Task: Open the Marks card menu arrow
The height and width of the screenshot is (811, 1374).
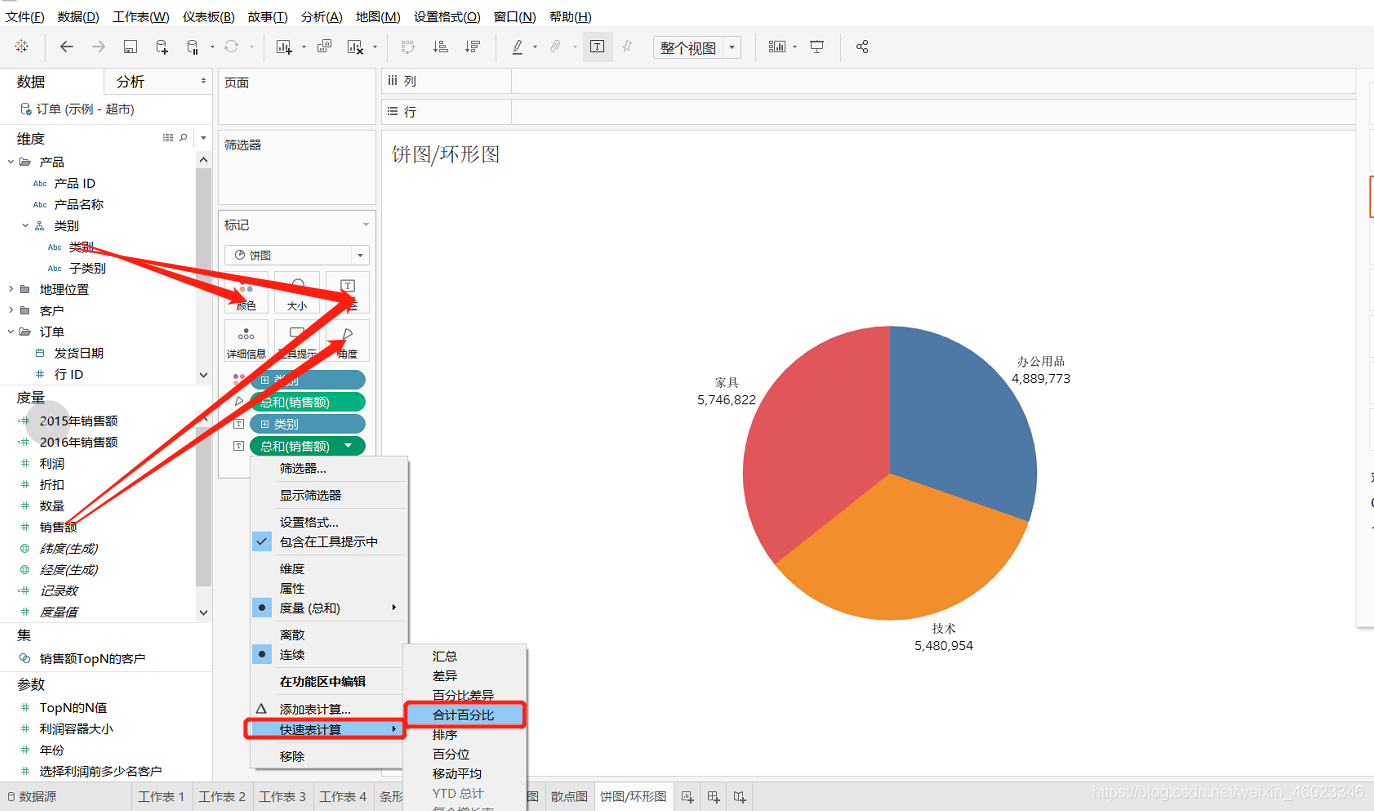Action: point(366,225)
